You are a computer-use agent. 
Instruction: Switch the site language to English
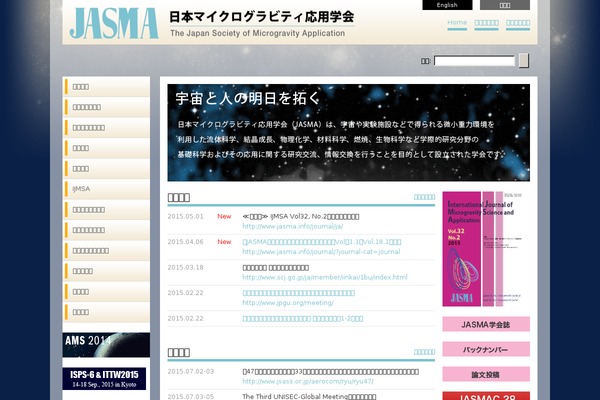(447, 5)
